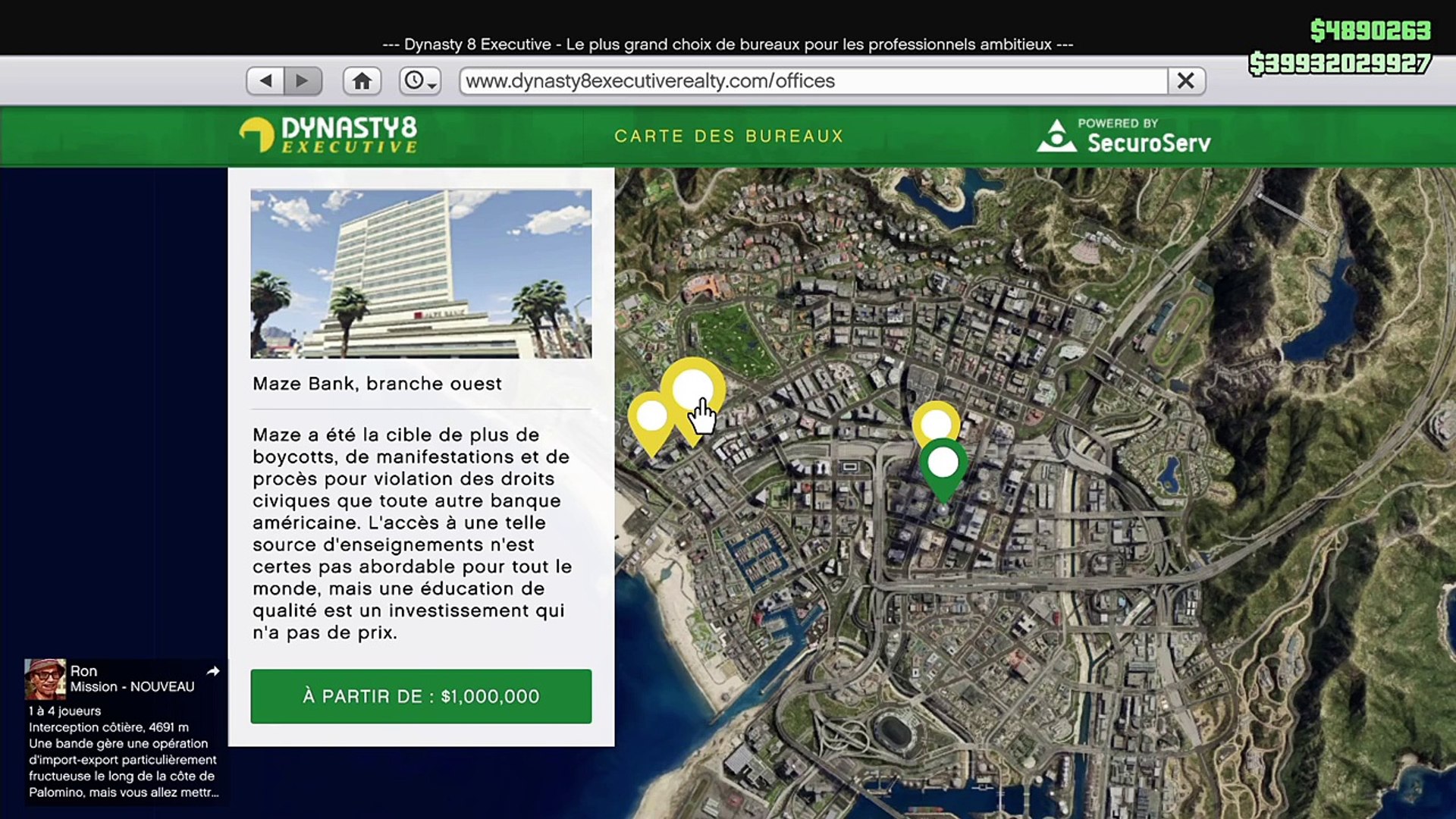Click the green $4890263 cash display
Viewport: 1456px width, 819px height.
(1370, 30)
